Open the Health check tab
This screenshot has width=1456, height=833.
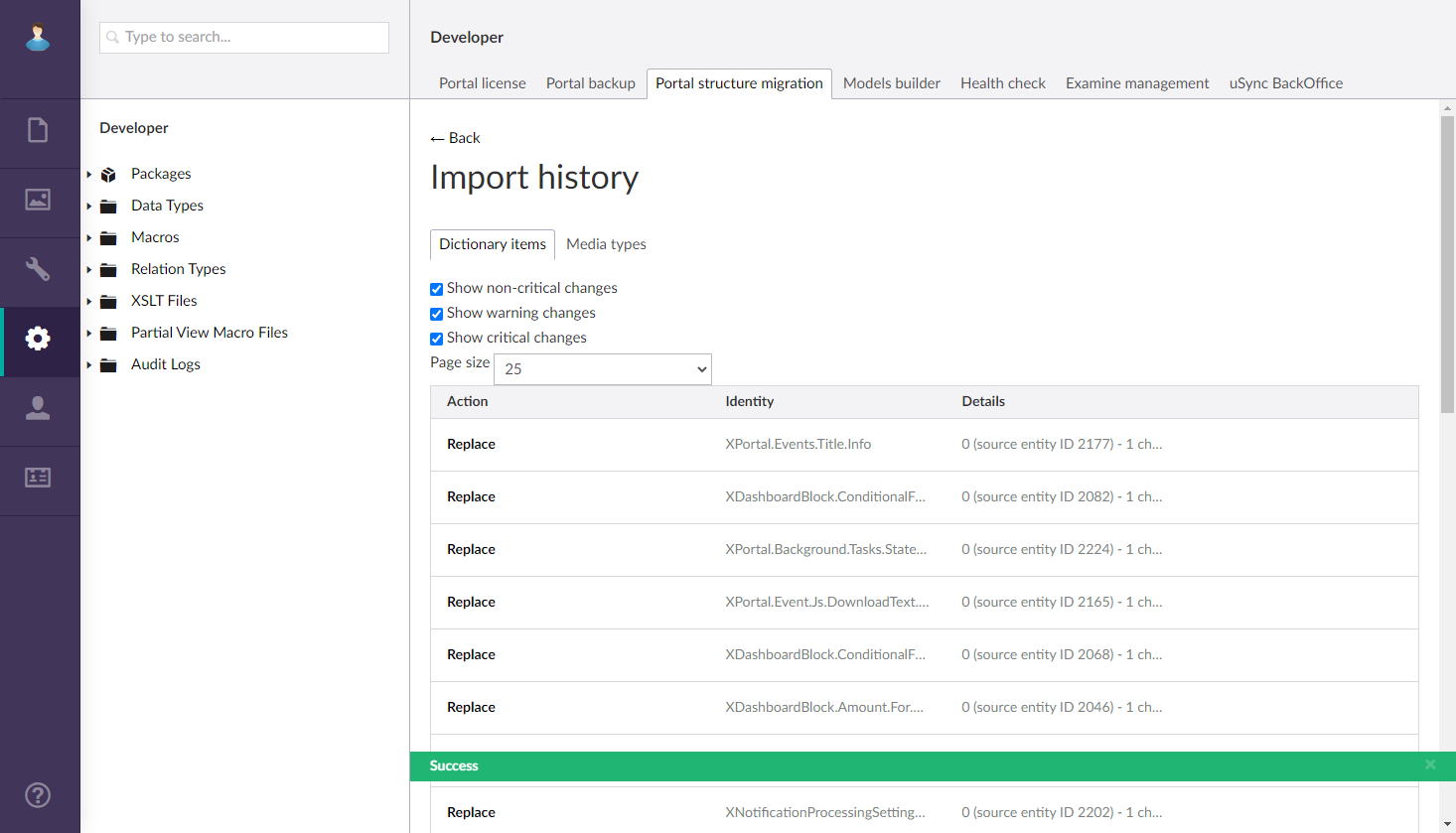1002,83
